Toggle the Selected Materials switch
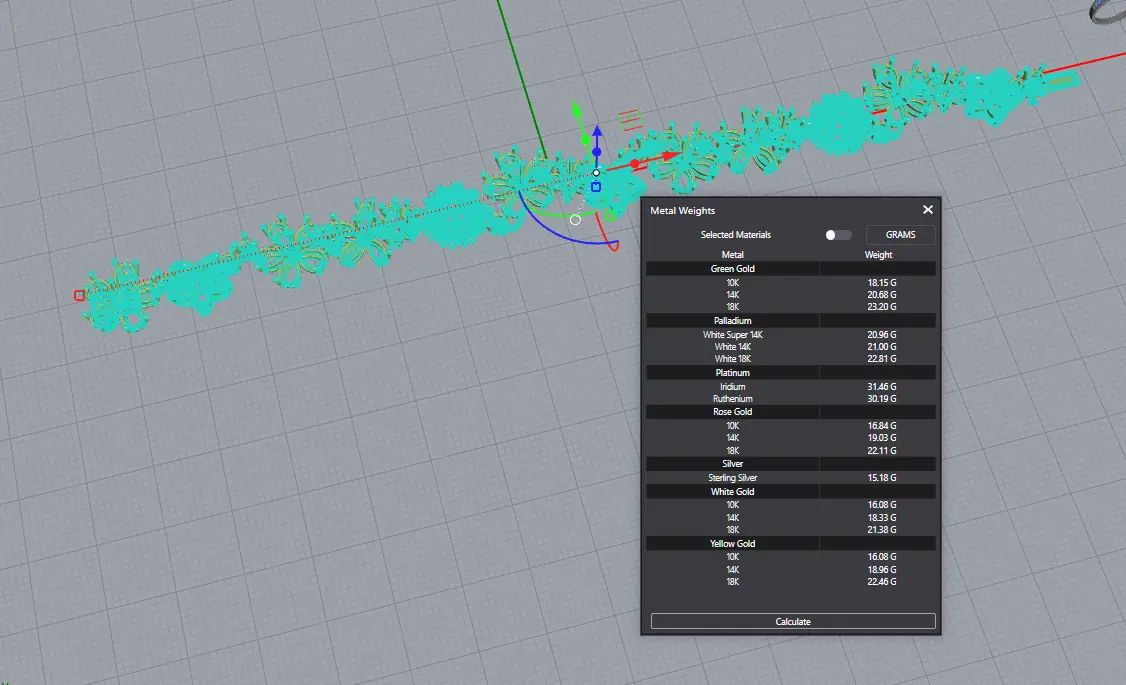The height and width of the screenshot is (685, 1126). coord(838,235)
